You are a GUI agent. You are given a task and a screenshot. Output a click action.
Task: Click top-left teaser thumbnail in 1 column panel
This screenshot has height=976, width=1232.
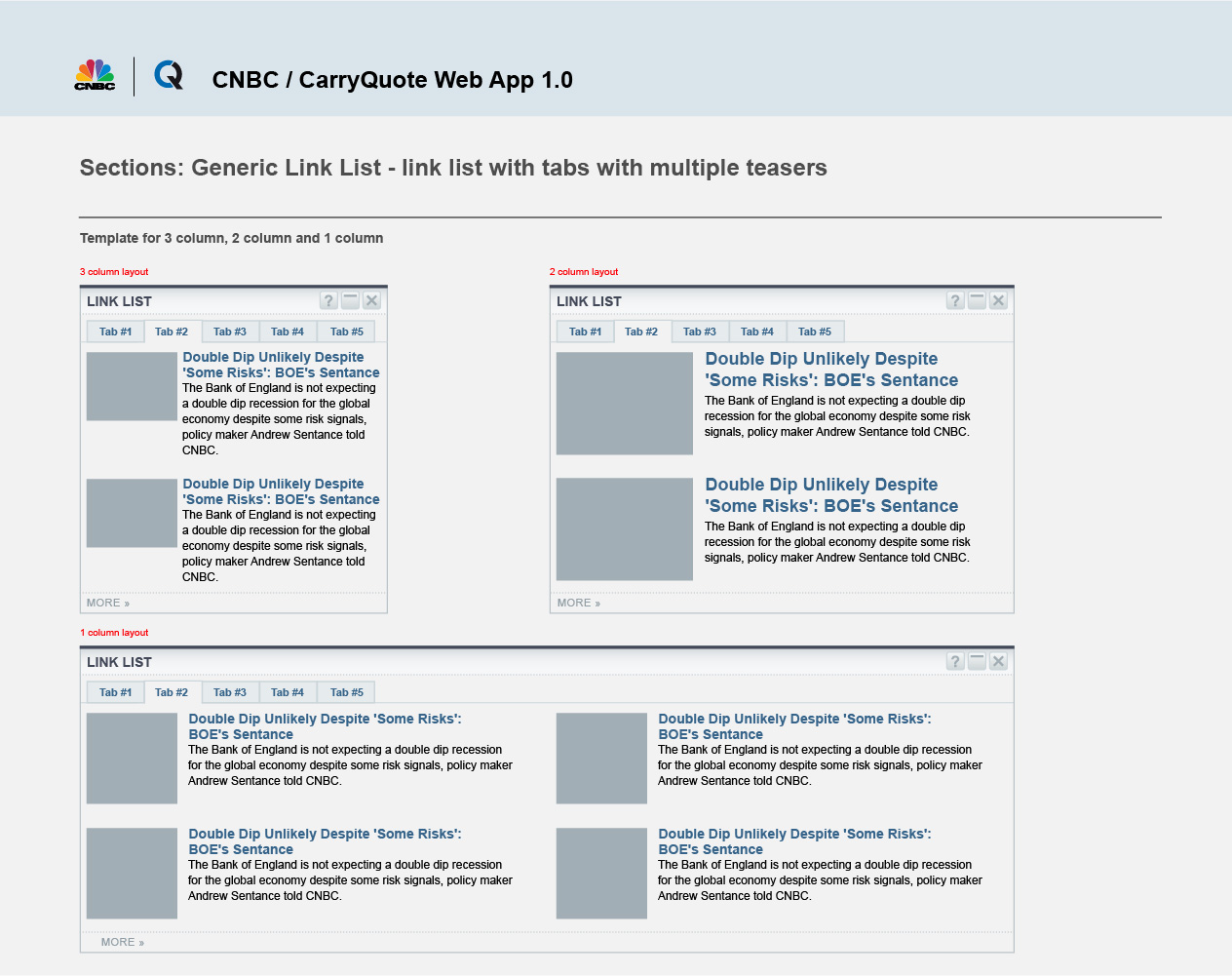[x=132, y=759]
